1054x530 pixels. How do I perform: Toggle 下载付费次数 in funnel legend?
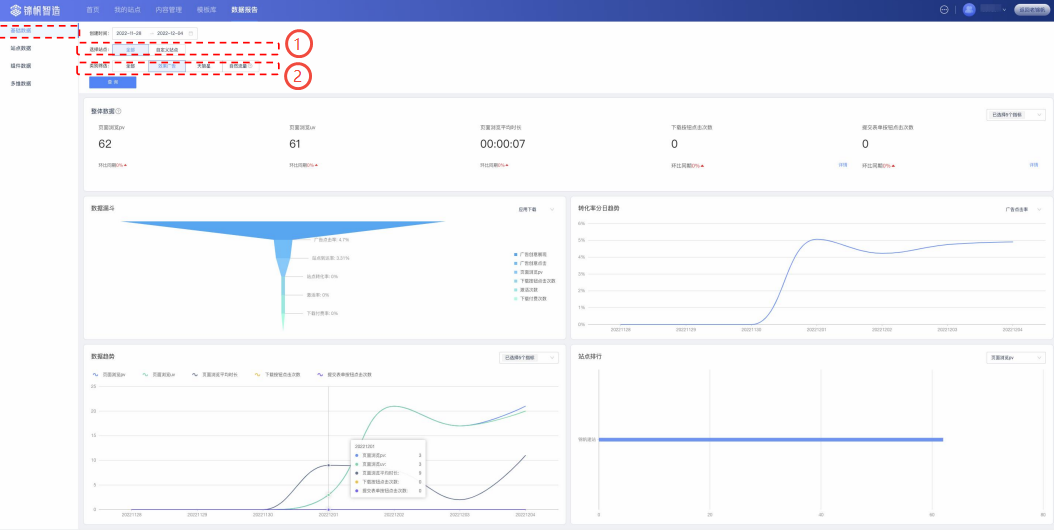click(x=530, y=298)
